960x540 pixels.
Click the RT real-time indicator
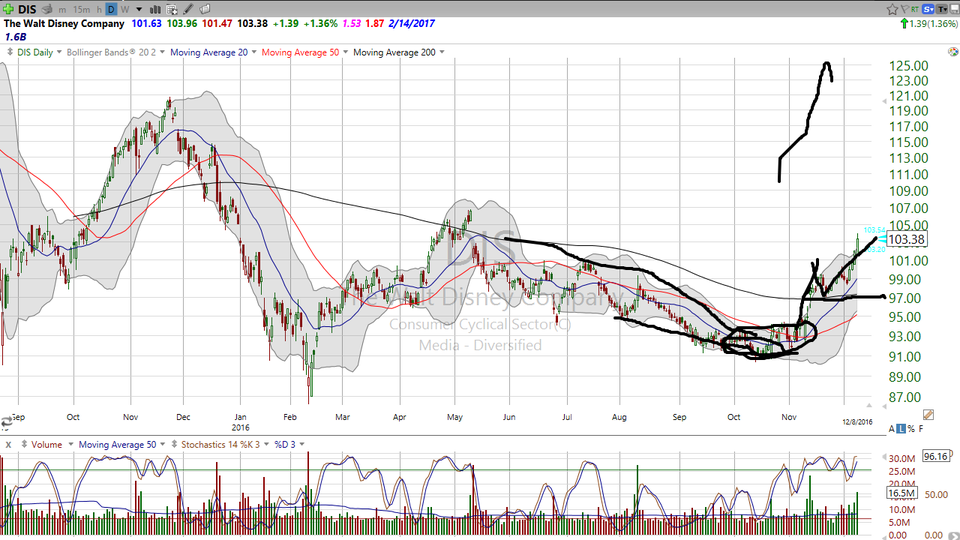[915, 9]
